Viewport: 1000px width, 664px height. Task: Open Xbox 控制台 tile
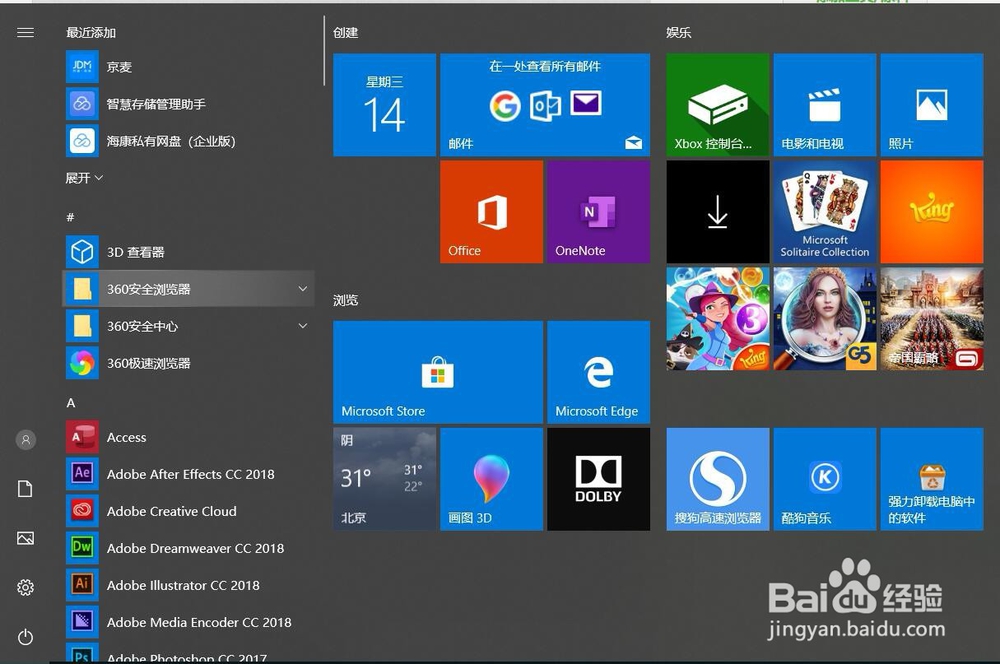click(718, 105)
